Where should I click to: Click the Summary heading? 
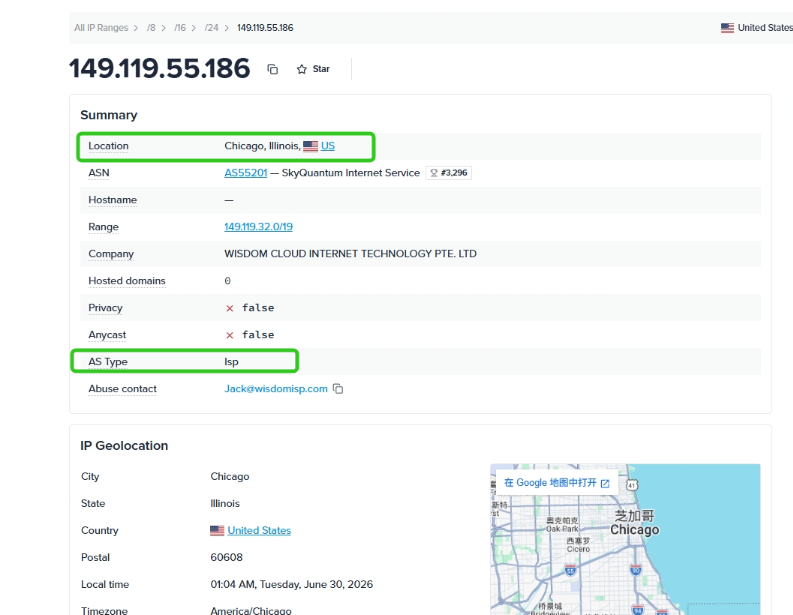click(x=109, y=115)
